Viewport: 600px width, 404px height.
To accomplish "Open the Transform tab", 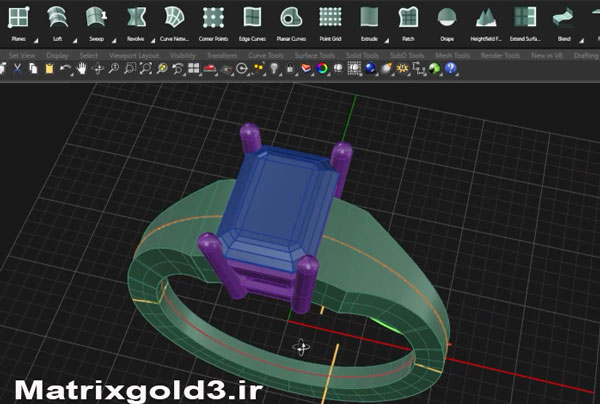I will point(222,55).
